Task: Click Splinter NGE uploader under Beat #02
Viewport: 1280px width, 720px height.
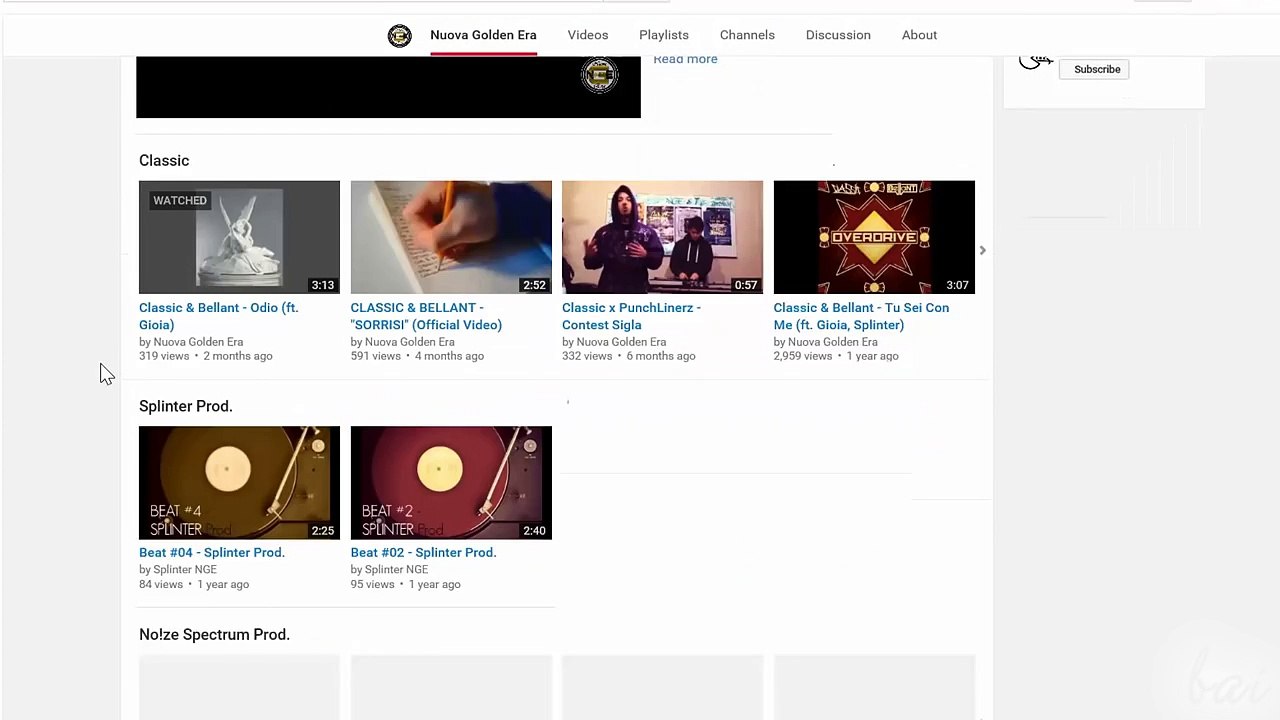Action: [x=396, y=569]
